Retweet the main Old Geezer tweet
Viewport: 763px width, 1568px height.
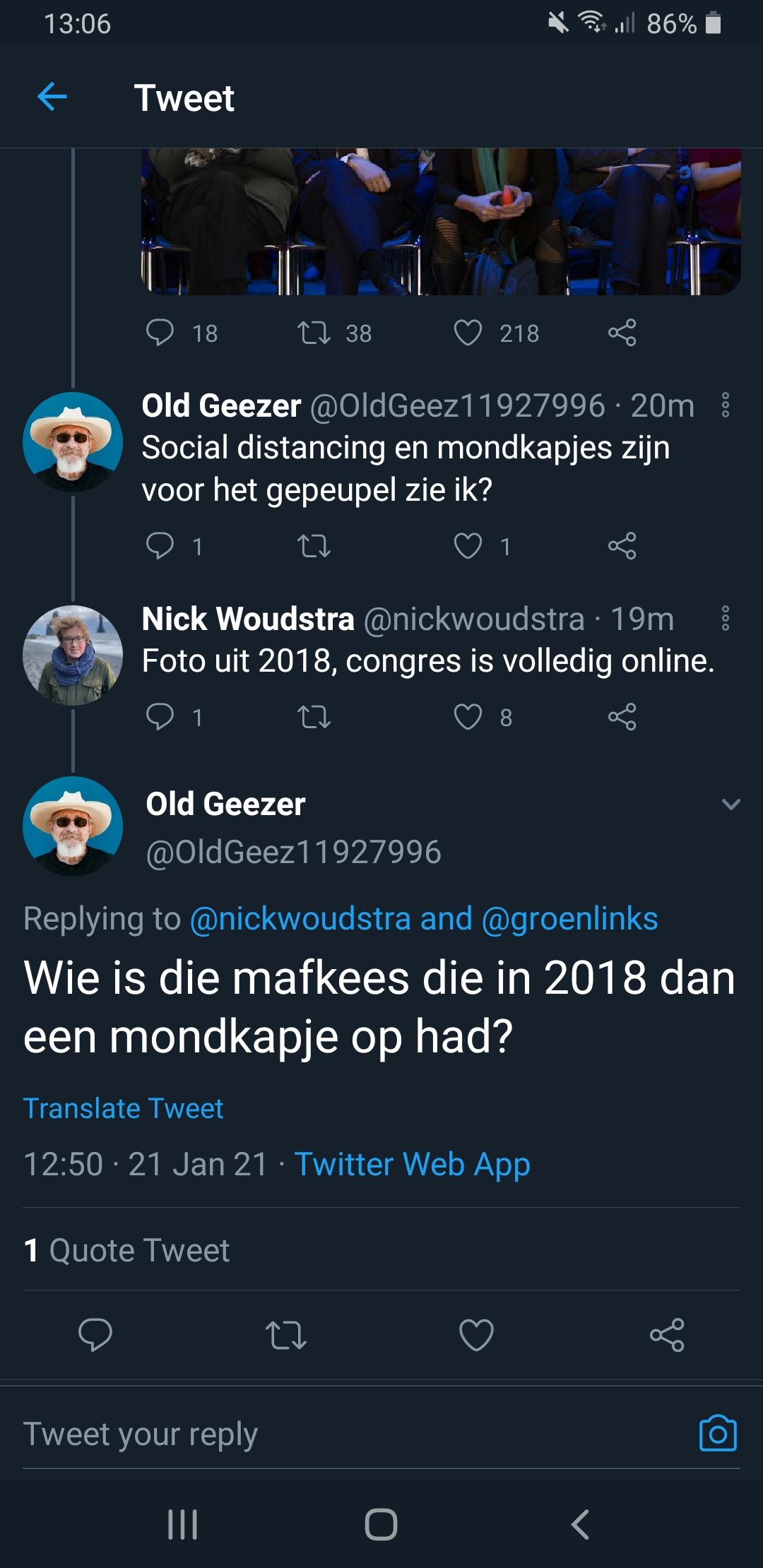coord(285,1334)
